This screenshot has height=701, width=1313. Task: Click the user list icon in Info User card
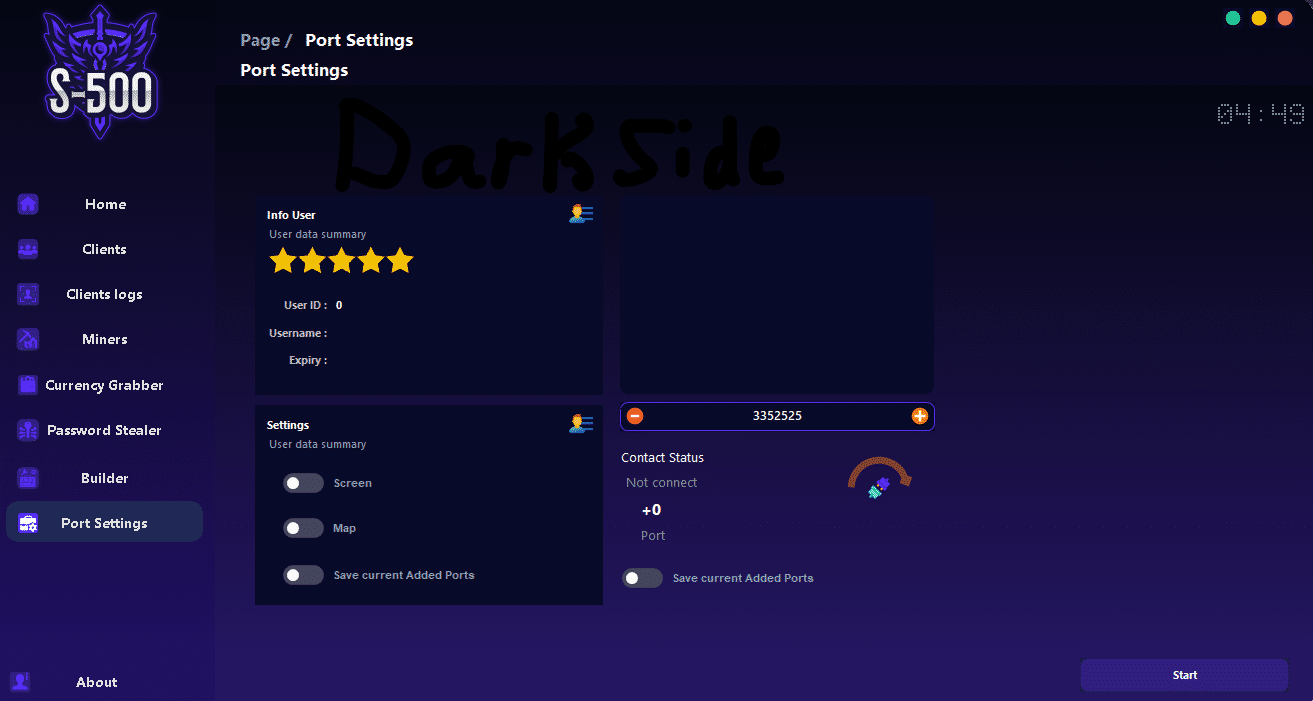pos(581,213)
